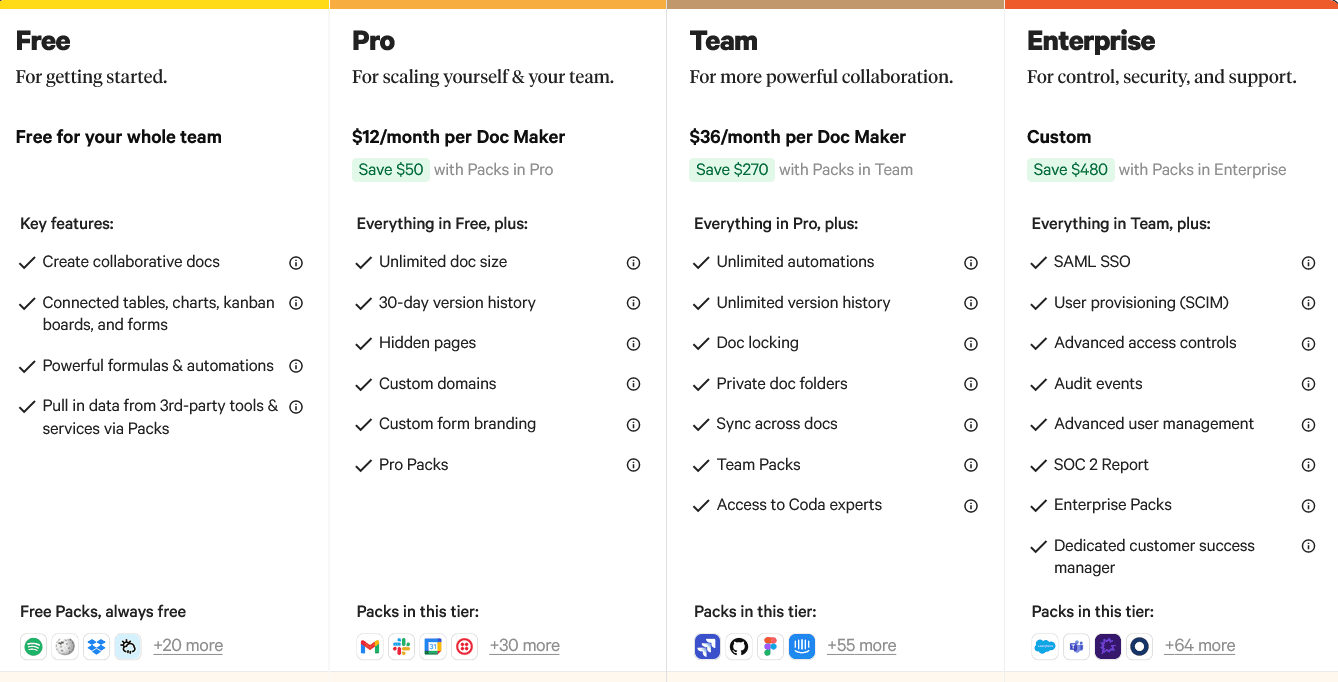Click the +20 more Free Packs link
The width and height of the screenshot is (1338, 682).
(188, 646)
